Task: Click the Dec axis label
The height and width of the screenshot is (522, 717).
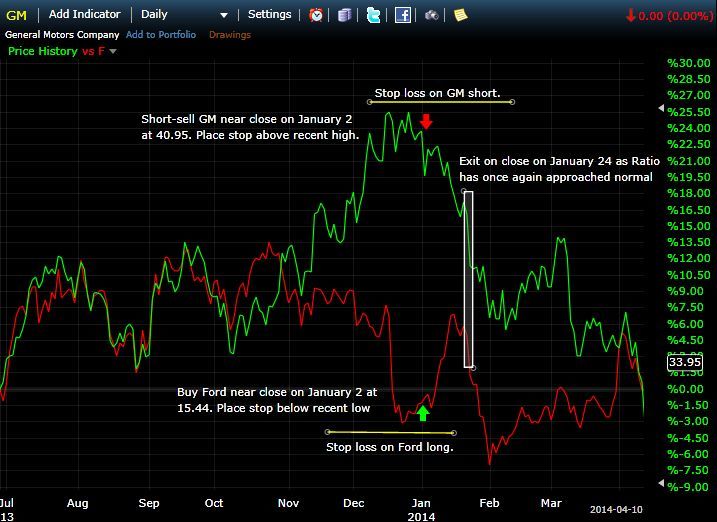Action: [353, 503]
